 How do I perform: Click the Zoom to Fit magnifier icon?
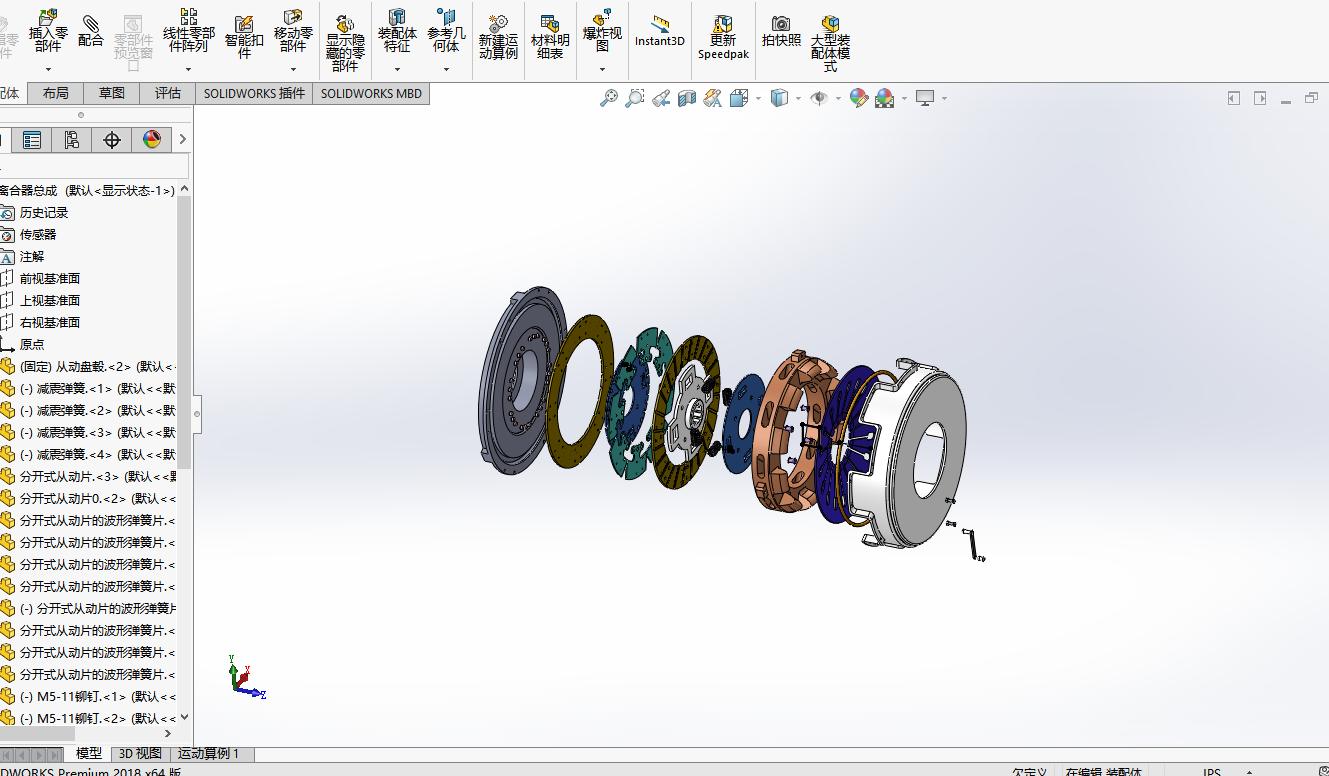coord(608,98)
